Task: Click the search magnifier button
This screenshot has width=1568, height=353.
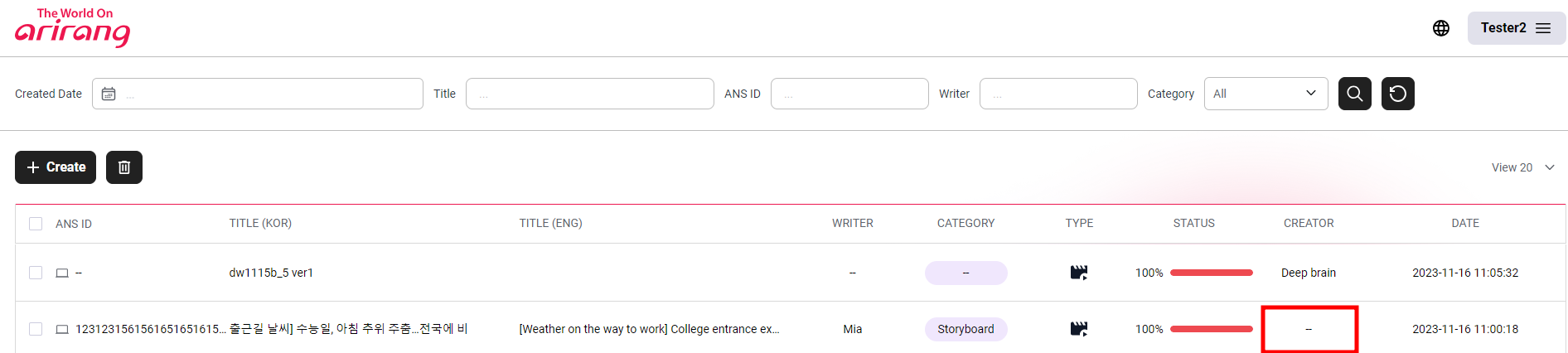Action: tap(1354, 94)
